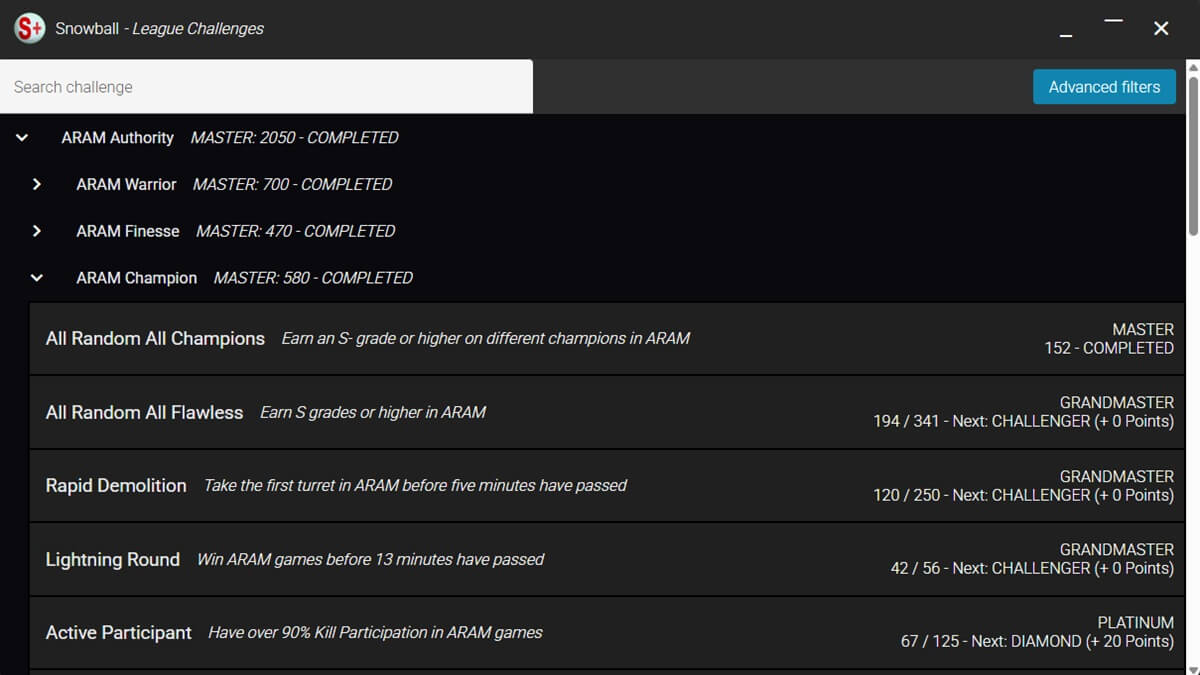Open the Rapid Demolition challenge
1200x675 pixels.
pyautogui.click(x=607, y=485)
